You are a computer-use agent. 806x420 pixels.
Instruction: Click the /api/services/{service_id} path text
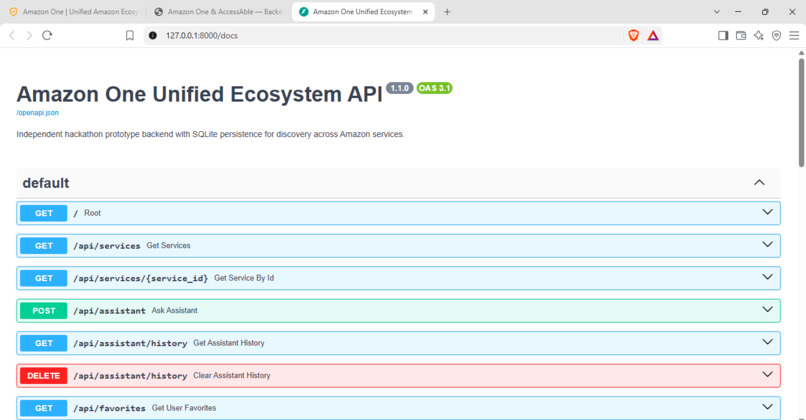pos(140,278)
